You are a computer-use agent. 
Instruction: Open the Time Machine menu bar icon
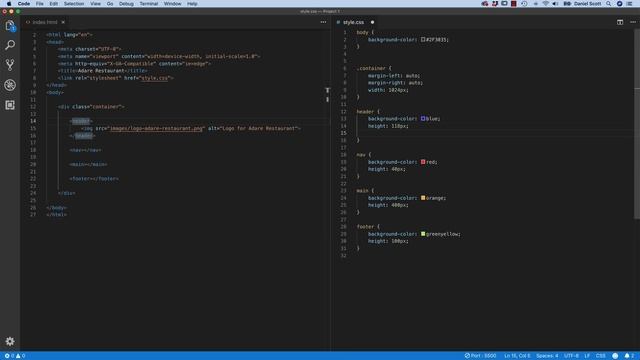coord(524,4)
